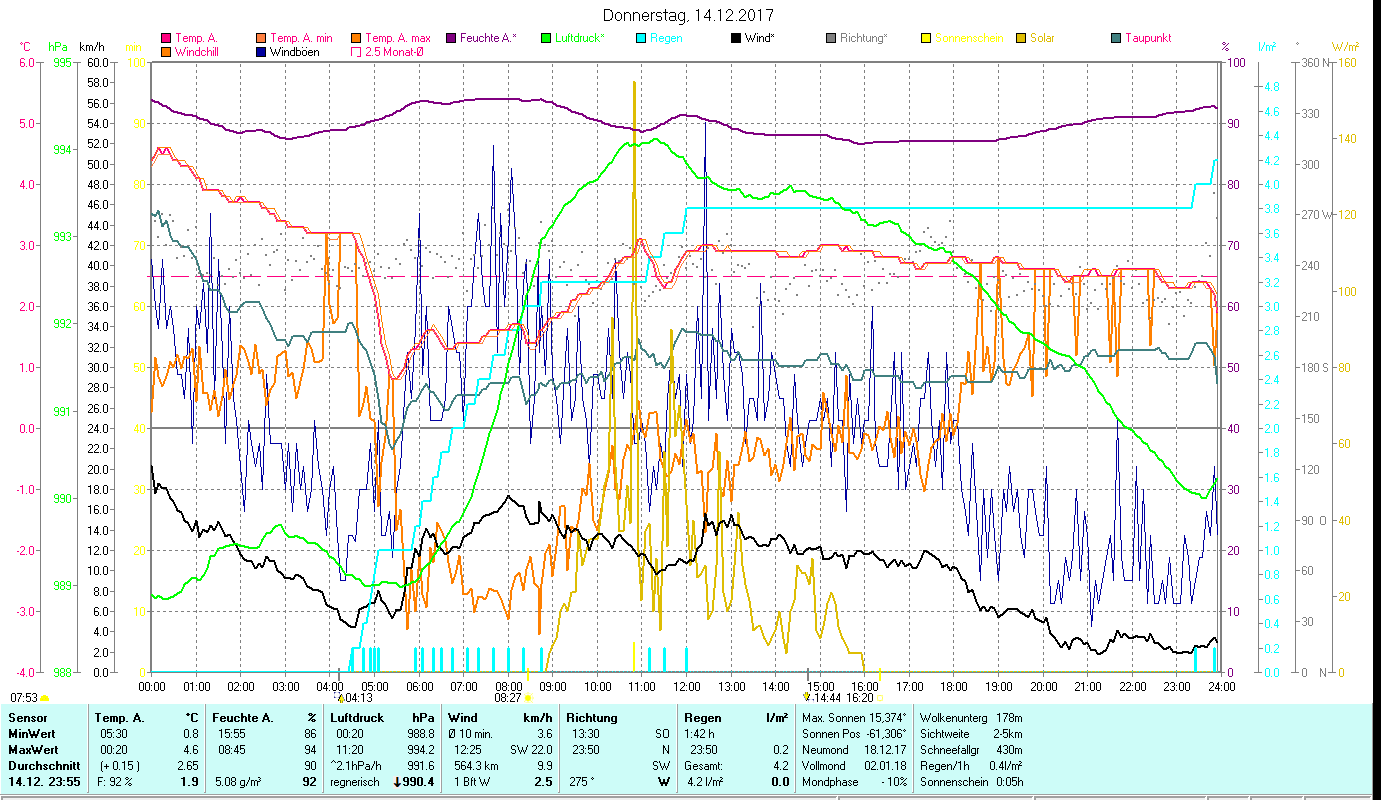Click the 2.5 Monat-Ø legend label
This screenshot has height=800, width=1381.
coord(393,51)
